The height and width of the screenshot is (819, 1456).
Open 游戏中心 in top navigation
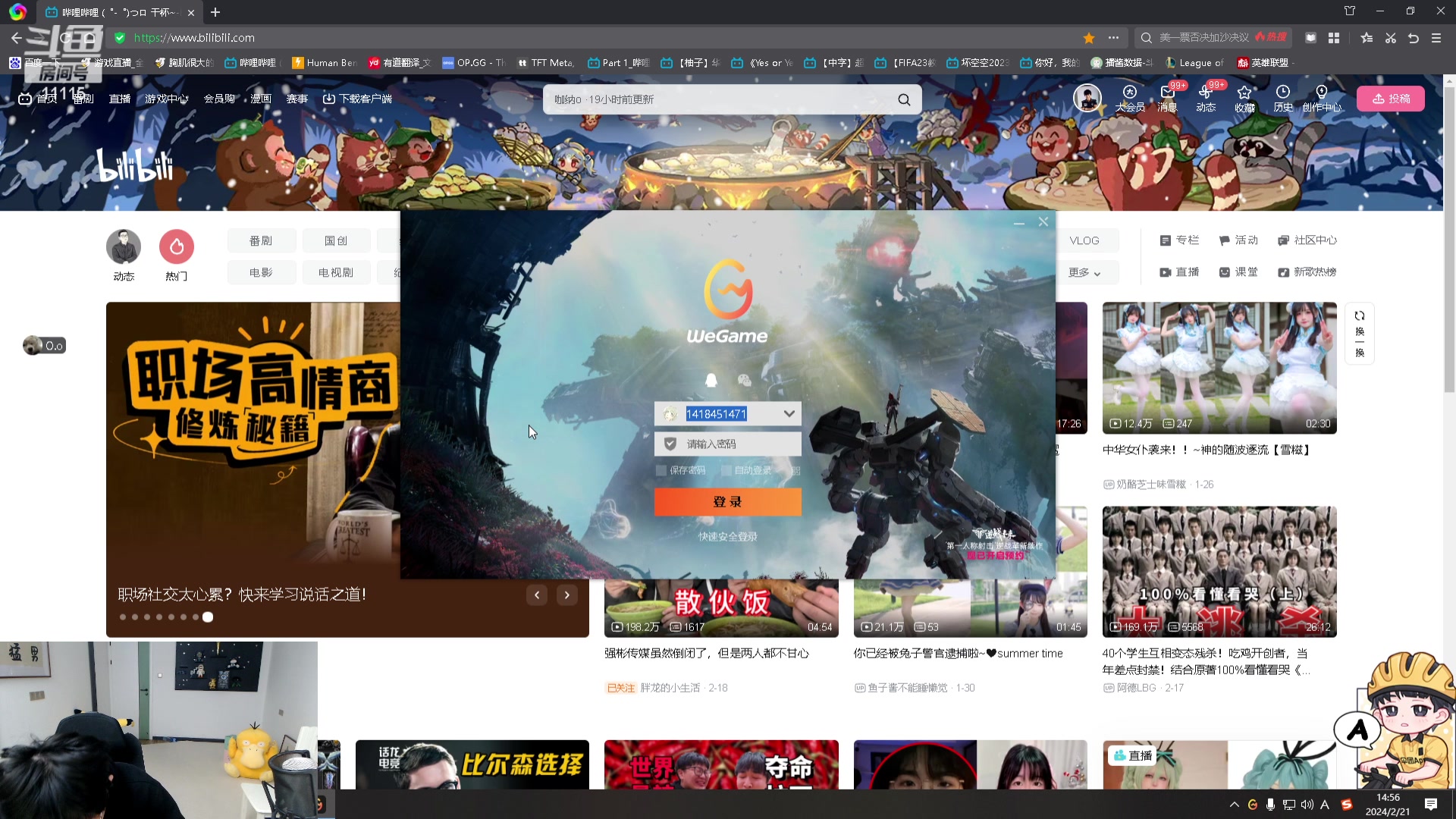166,99
